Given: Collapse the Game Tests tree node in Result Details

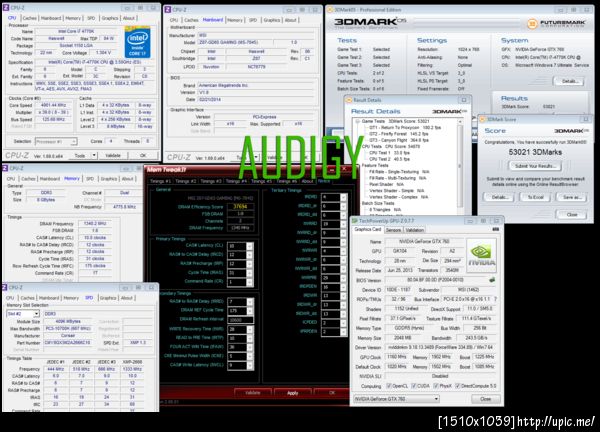Looking at the screenshot, I should pos(357,121).
